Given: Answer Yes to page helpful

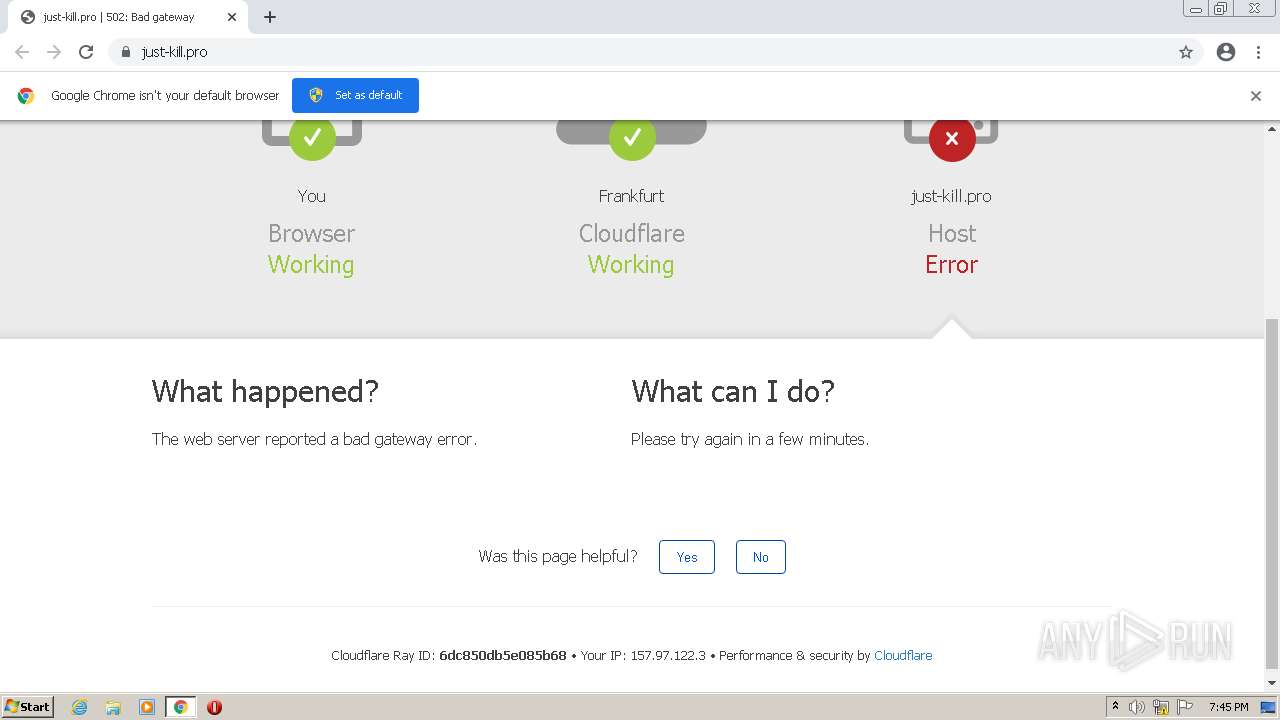Looking at the screenshot, I should pyautogui.click(x=687, y=557).
